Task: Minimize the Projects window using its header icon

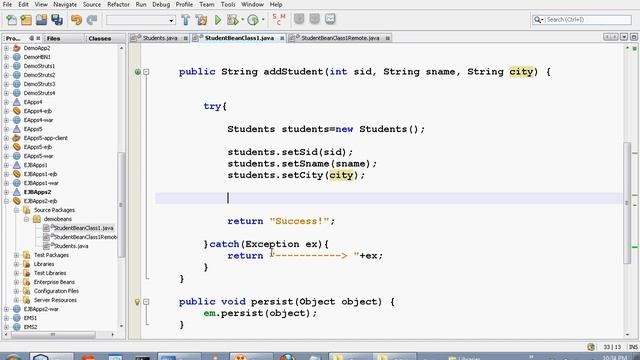Action: pos(31,38)
